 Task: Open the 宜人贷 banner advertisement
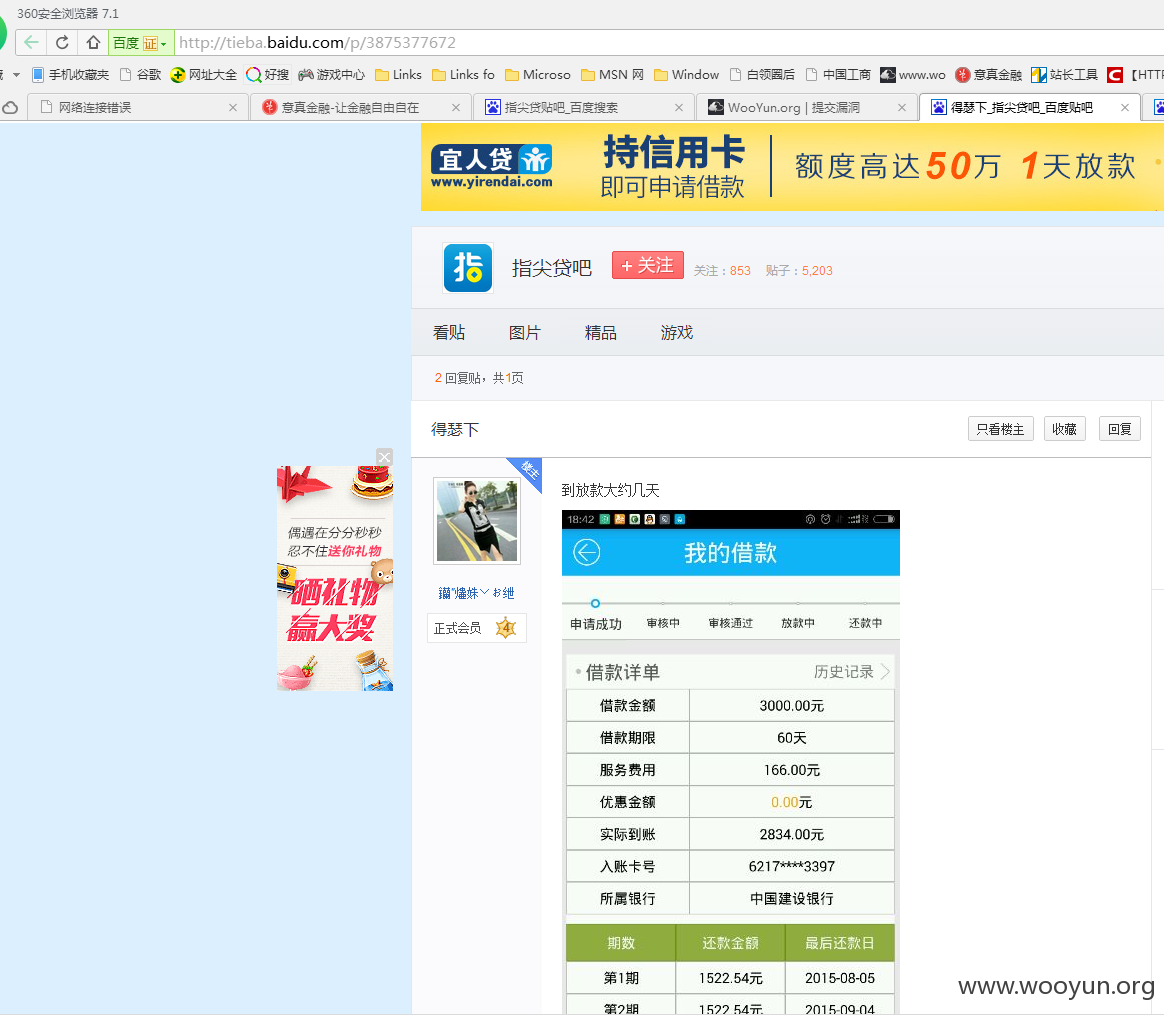click(x=792, y=167)
